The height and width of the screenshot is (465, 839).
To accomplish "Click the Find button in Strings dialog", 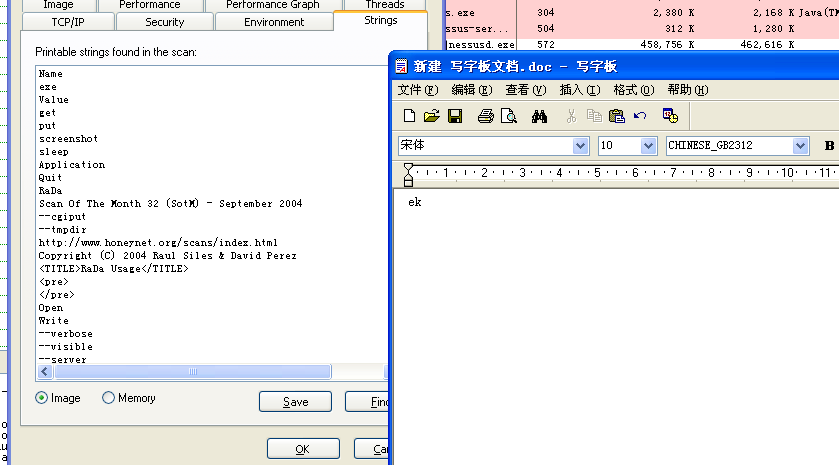I will 368,402.
